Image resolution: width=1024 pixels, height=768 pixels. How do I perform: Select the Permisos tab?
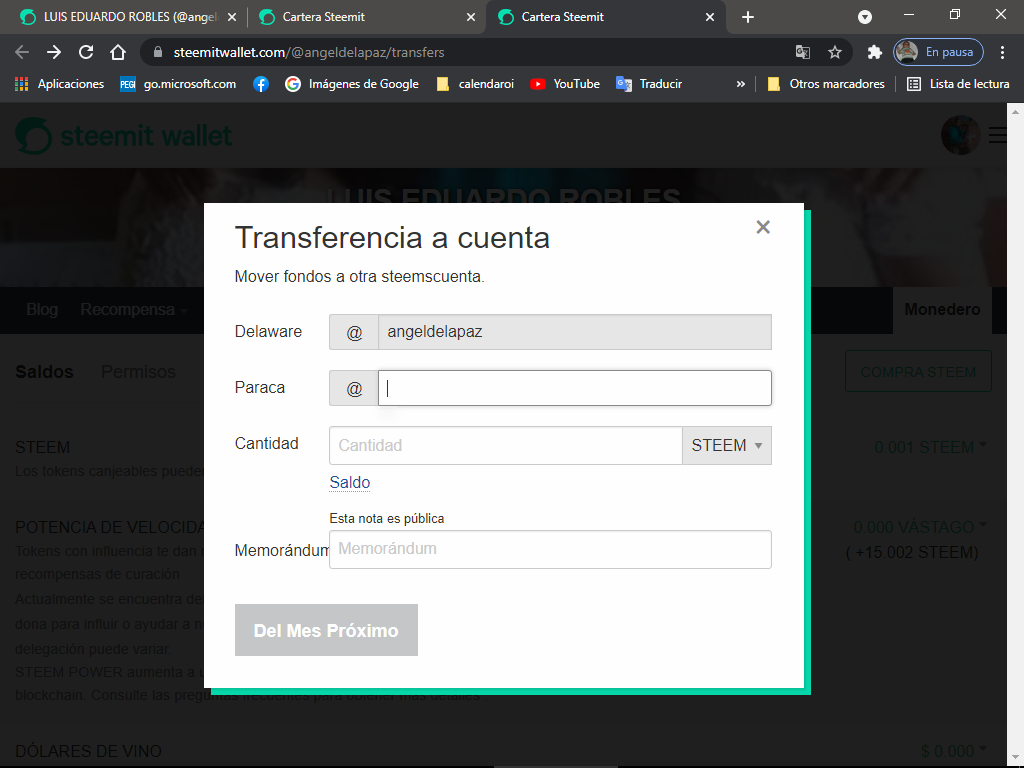click(138, 372)
